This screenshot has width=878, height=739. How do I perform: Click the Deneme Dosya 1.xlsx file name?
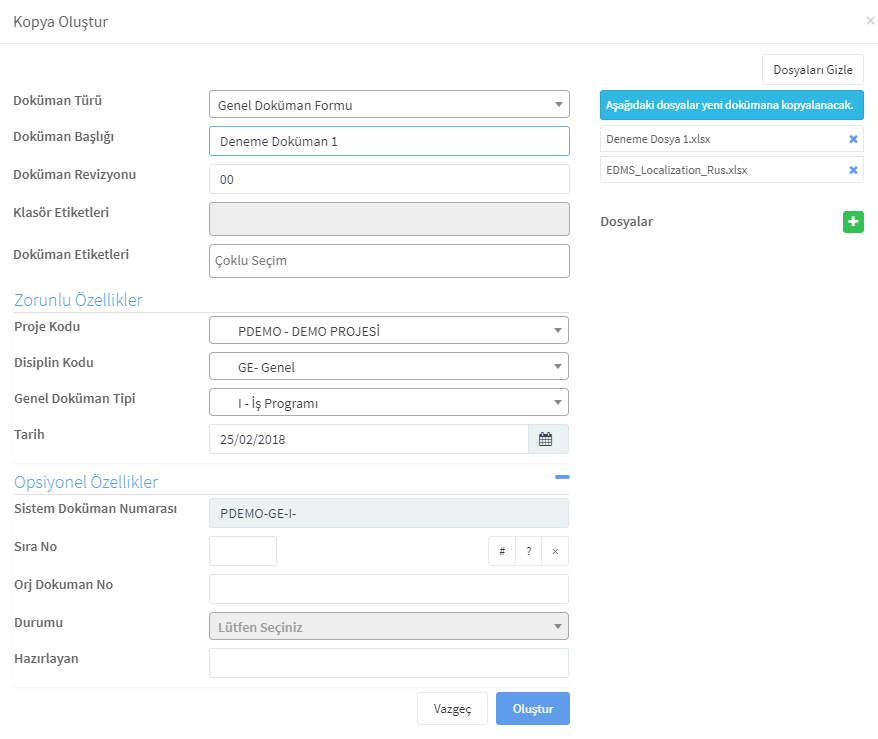point(658,139)
